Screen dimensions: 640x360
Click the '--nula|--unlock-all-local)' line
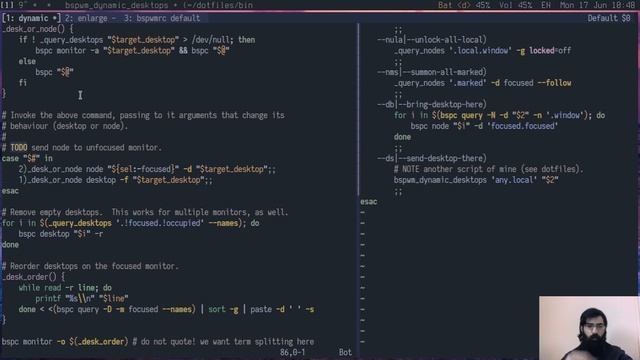[432, 40]
